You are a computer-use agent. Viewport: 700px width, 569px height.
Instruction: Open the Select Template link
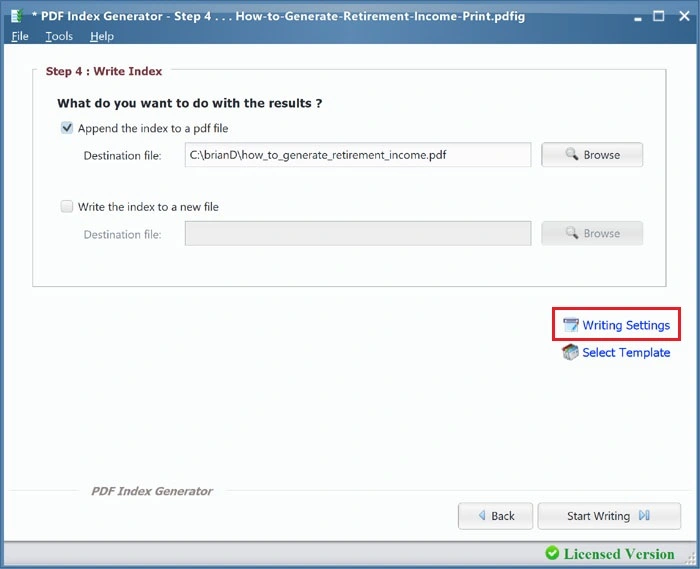626,353
